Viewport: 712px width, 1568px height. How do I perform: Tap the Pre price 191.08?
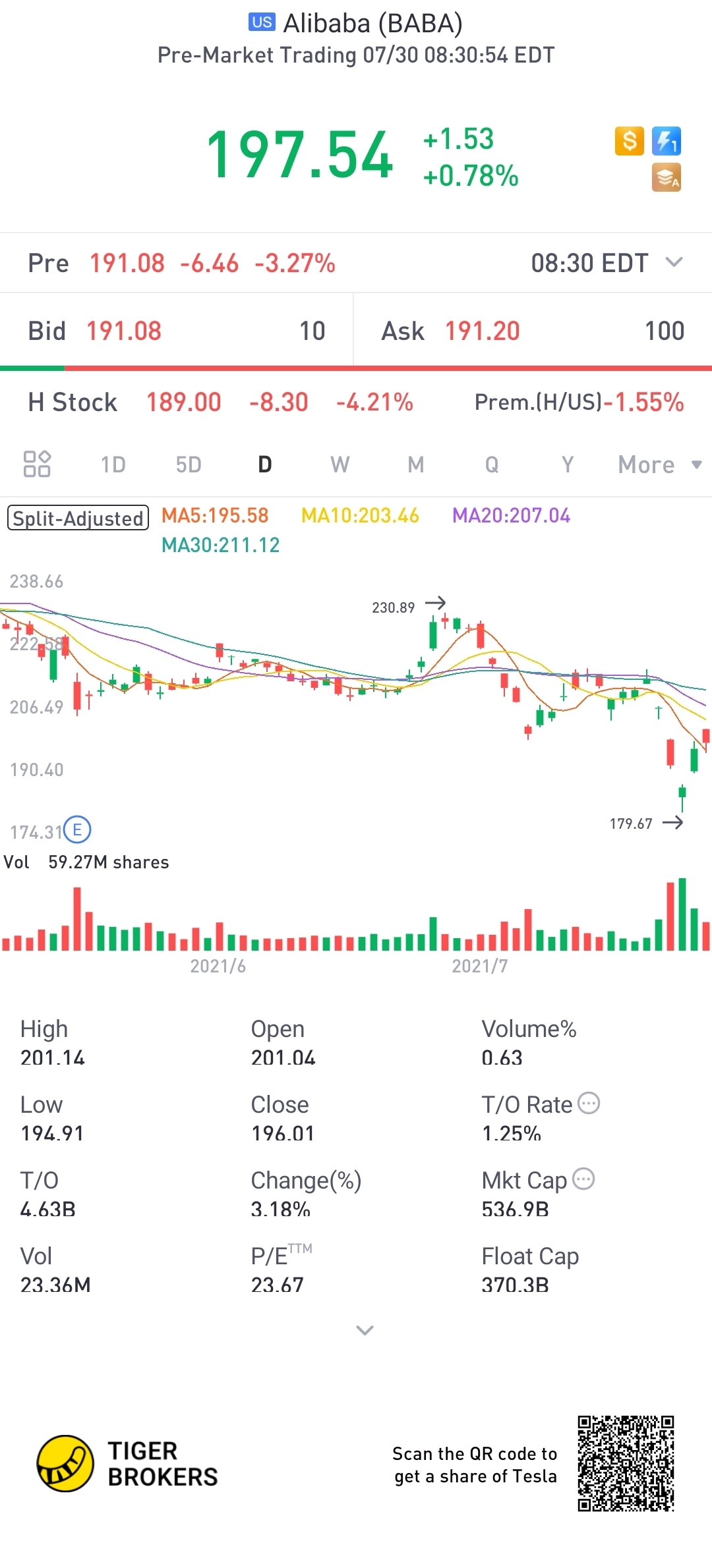click(127, 263)
